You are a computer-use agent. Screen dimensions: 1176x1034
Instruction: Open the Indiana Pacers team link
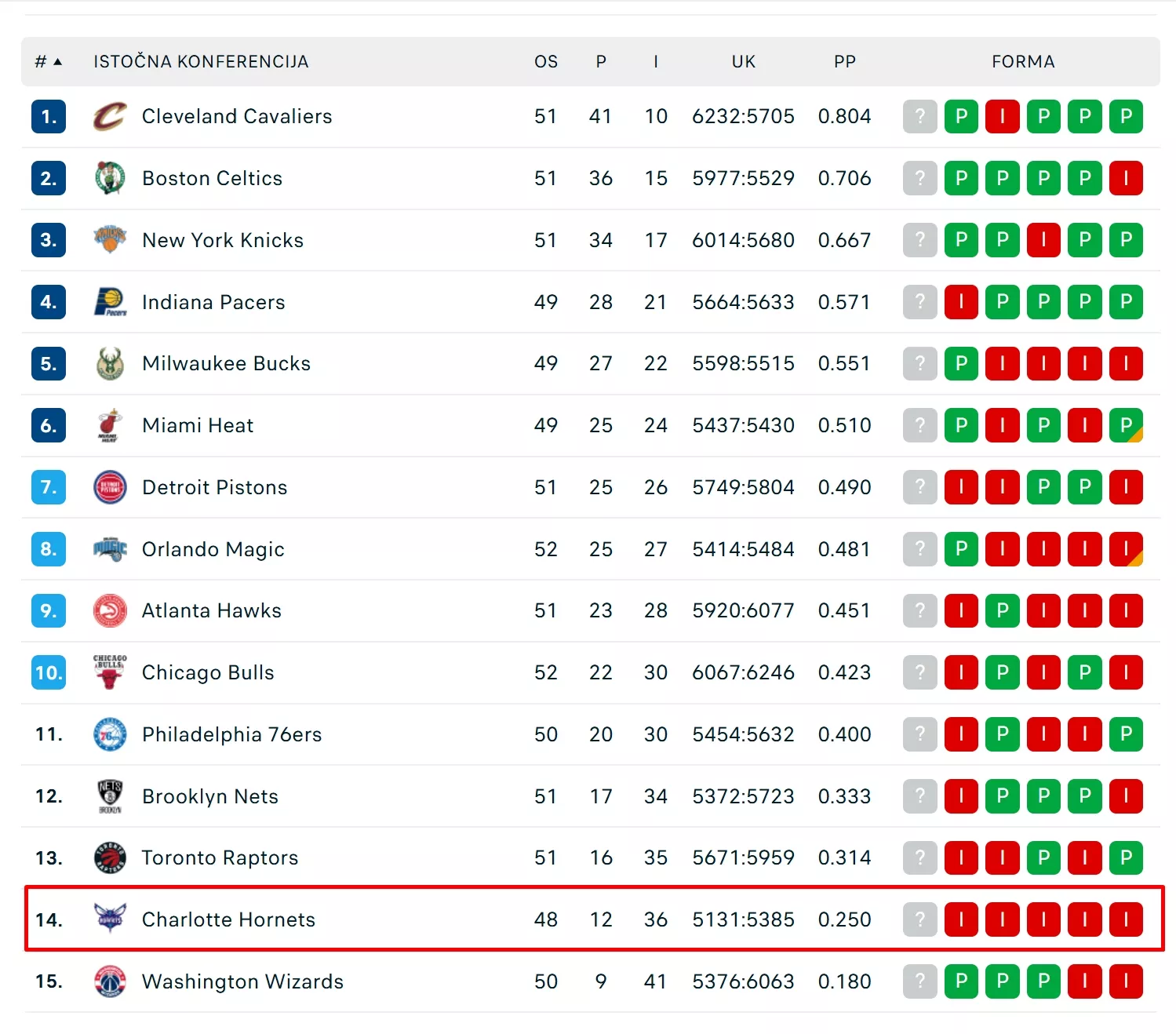213,302
